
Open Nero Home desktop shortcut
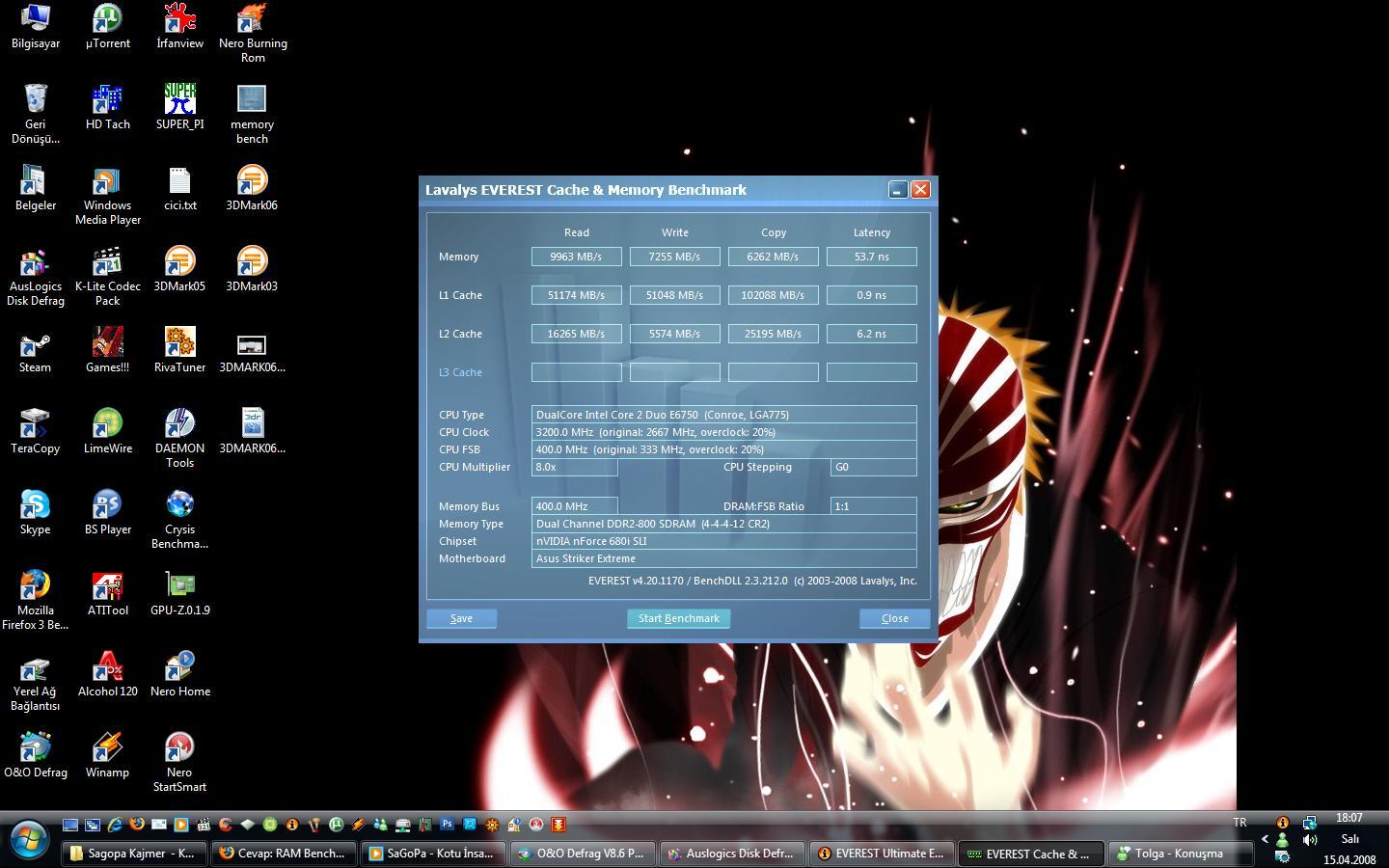pos(179,674)
